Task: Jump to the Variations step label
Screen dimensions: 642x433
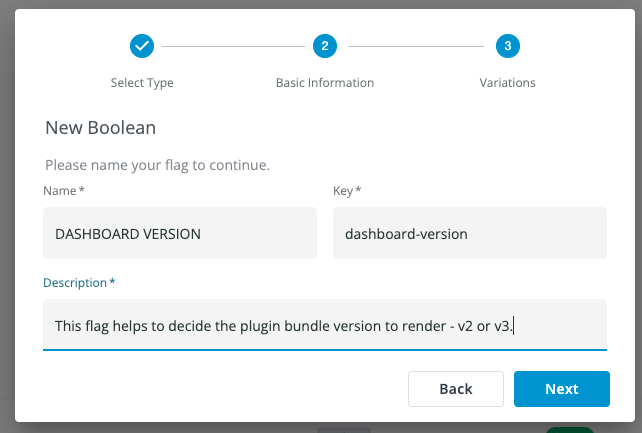Action: (x=507, y=83)
